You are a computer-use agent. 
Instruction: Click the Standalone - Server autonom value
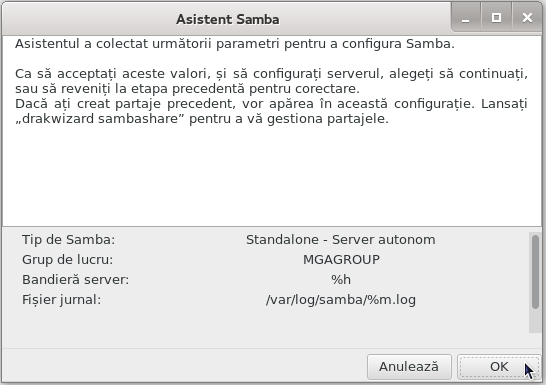click(x=341, y=240)
